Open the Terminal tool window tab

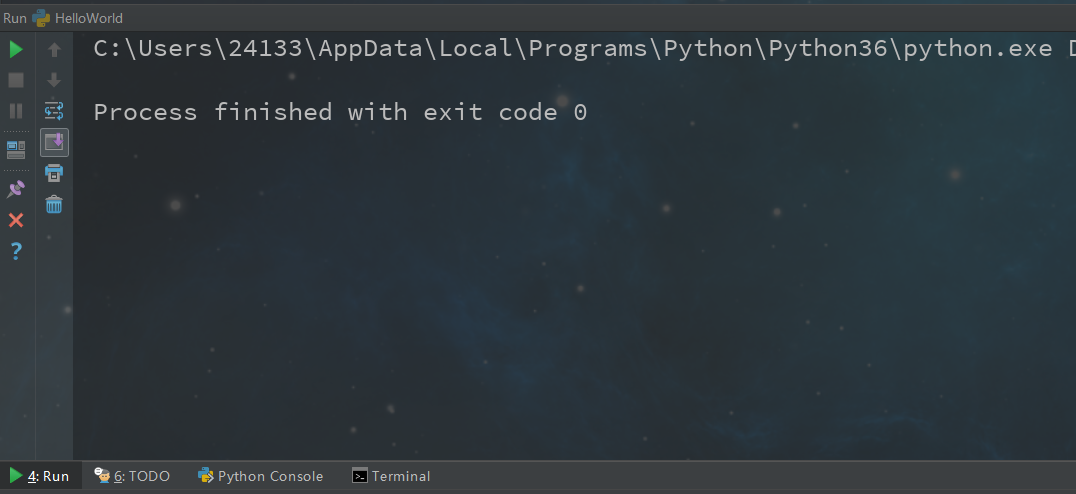391,476
